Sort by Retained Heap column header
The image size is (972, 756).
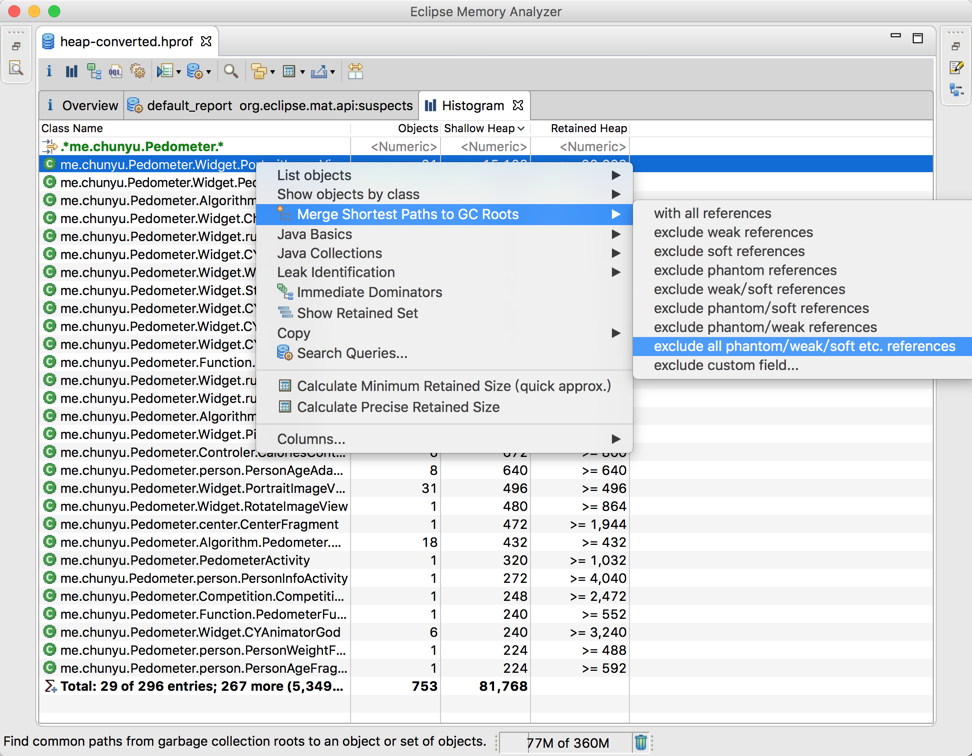[x=580, y=128]
